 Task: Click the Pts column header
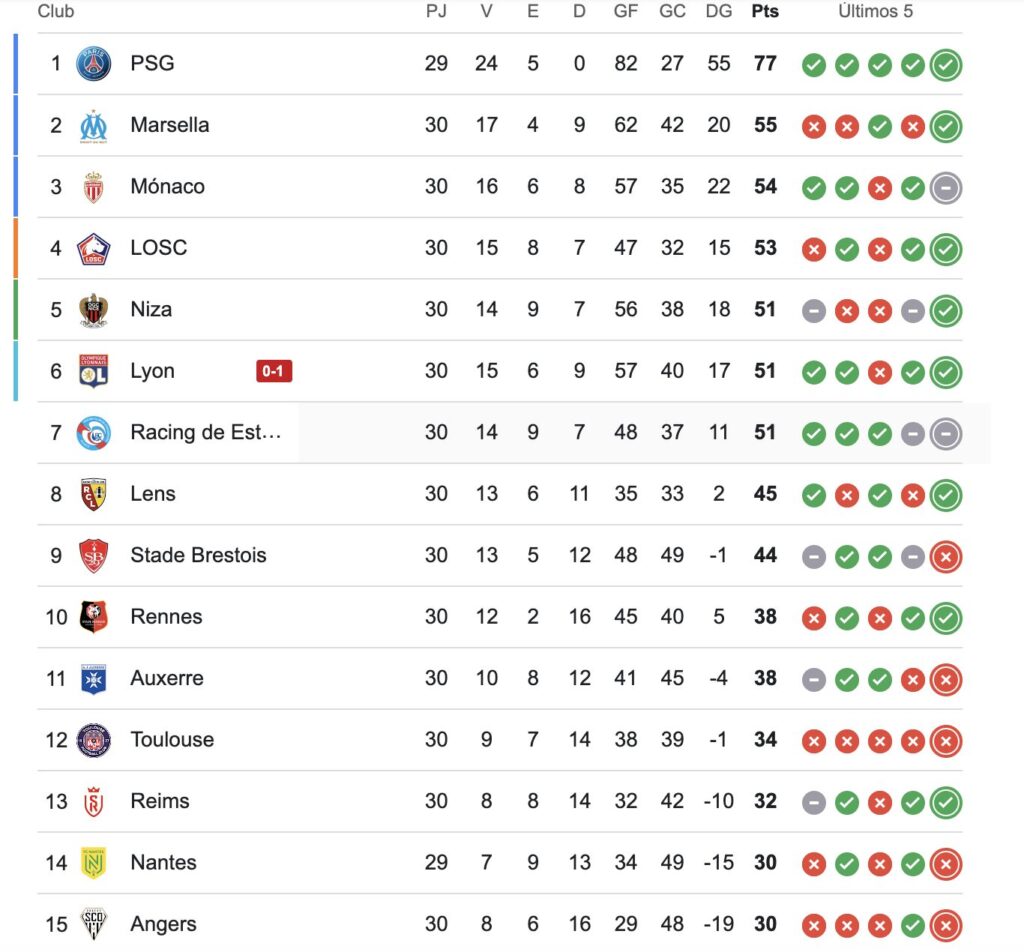[765, 11]
